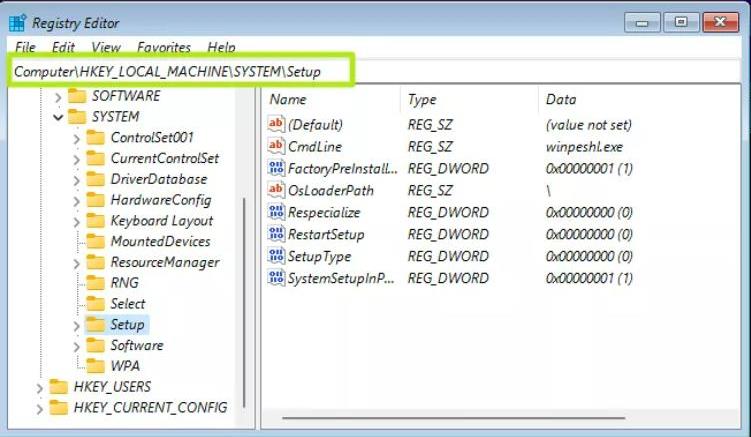Screen dimensions: 751x437
Task: Select the SetupType DWORD icon
Action: pos(276,256)
